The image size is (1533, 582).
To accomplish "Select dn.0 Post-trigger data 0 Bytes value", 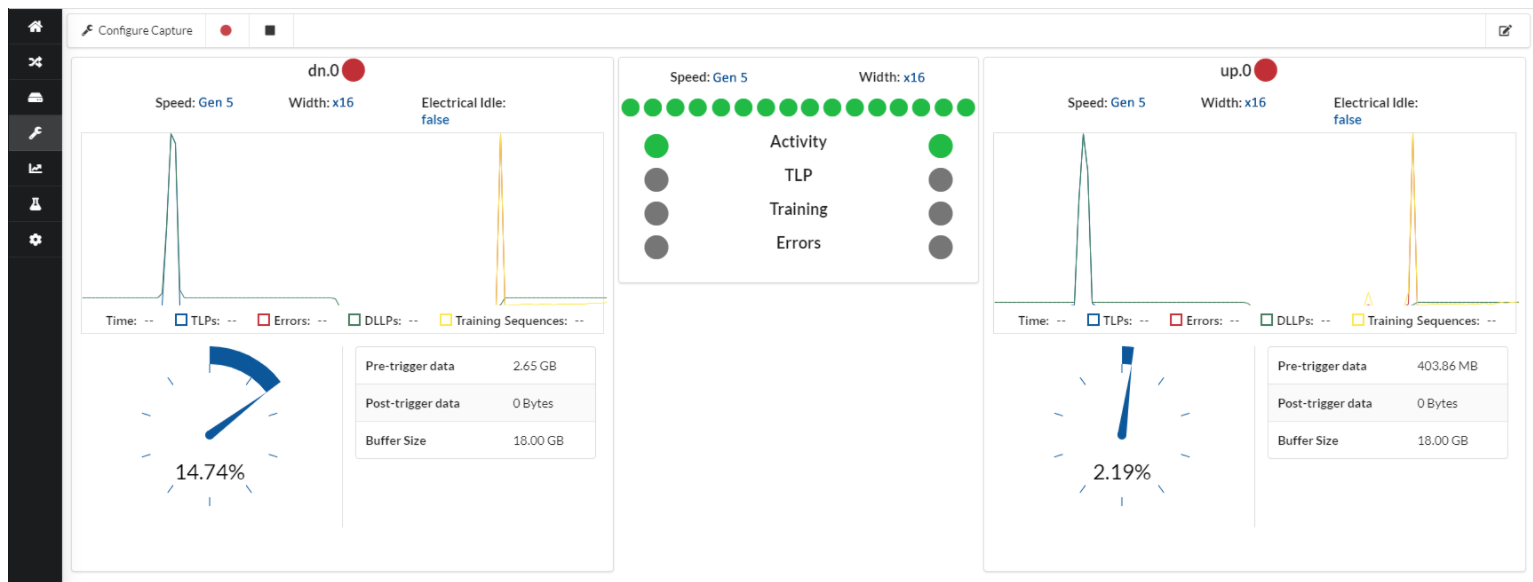I will click(533, 403).
